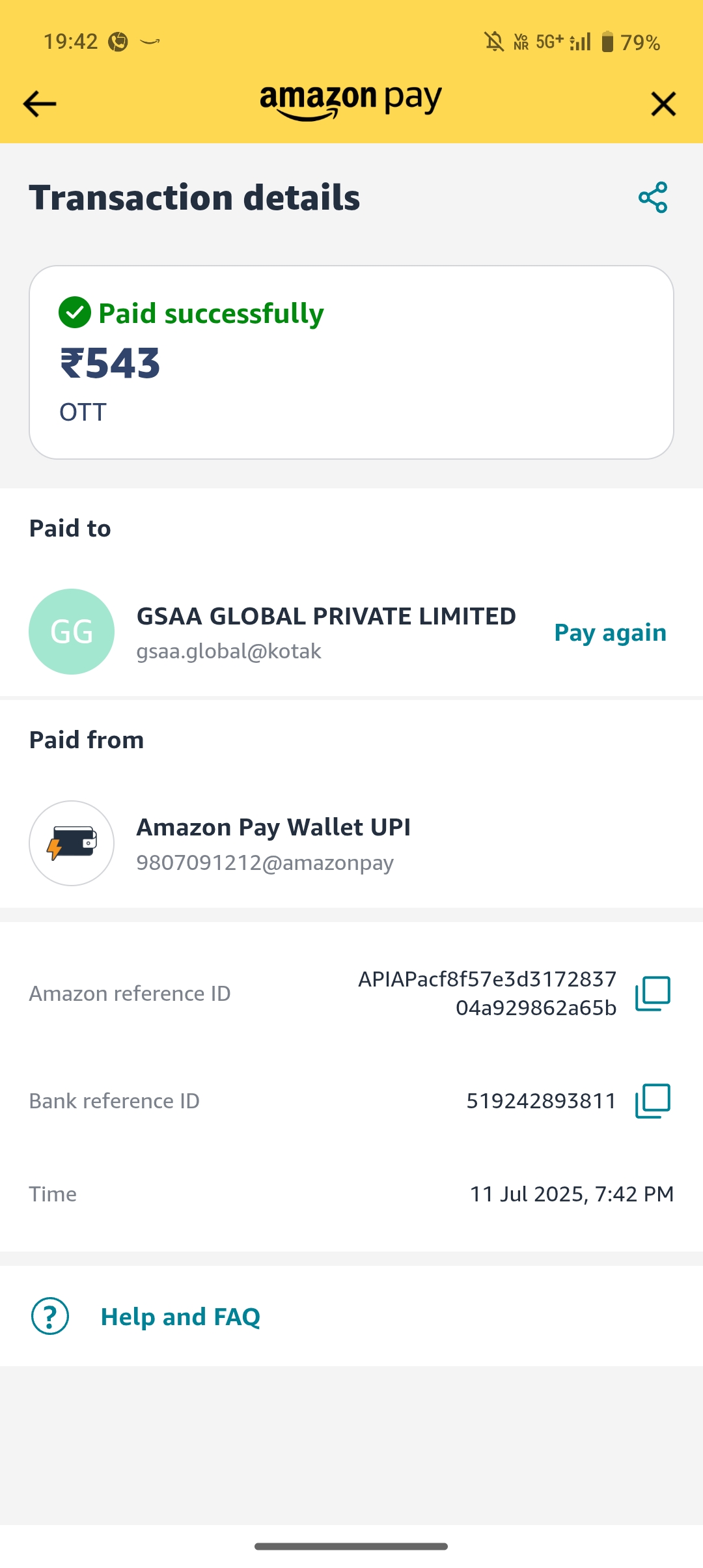Viewport: 703px width, 1568px height.
Task: Copy the Amazon reference ID
Action: 652,994
